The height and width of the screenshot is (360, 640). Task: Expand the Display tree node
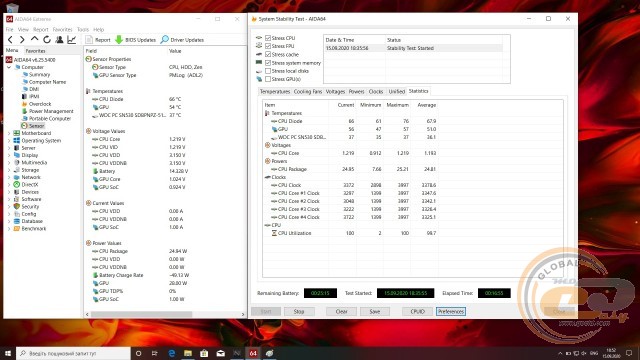click(x=9, y=155)
